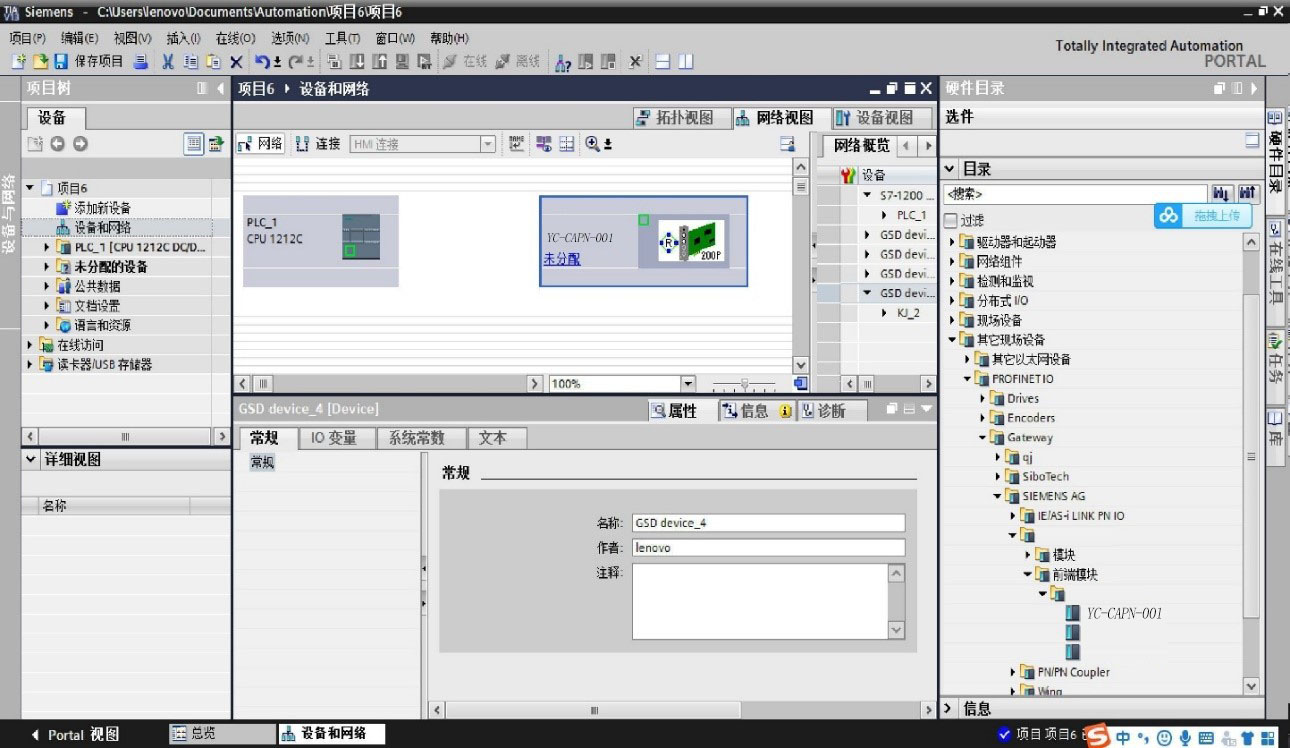
Task: Click the print icon in main toolbar
Action: 141,61
